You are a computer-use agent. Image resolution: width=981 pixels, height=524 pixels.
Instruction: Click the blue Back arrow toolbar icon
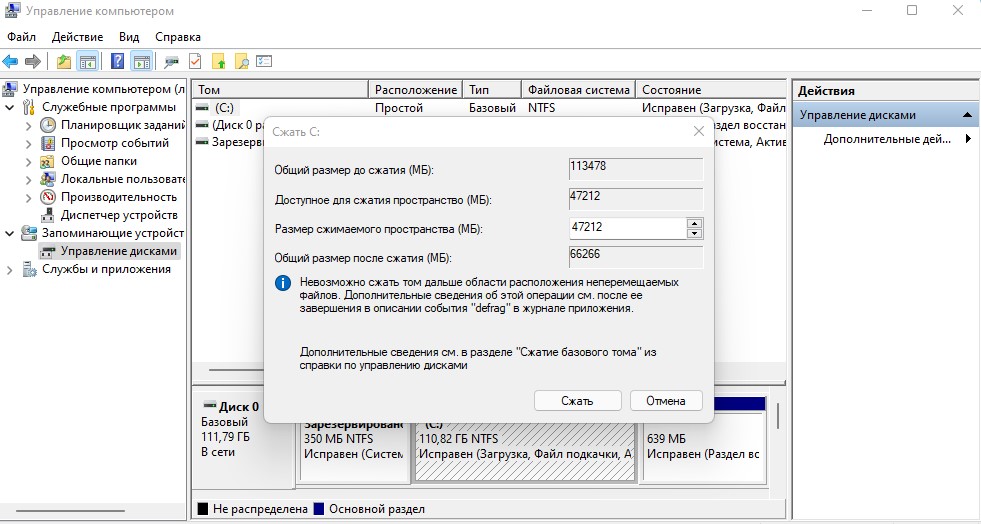pos(10,61)
